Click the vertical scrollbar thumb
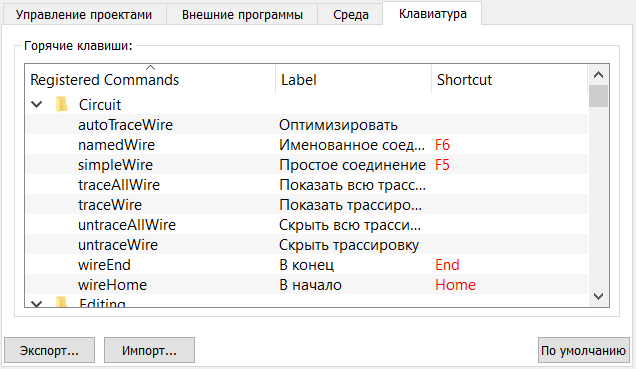 click(598, 96)
